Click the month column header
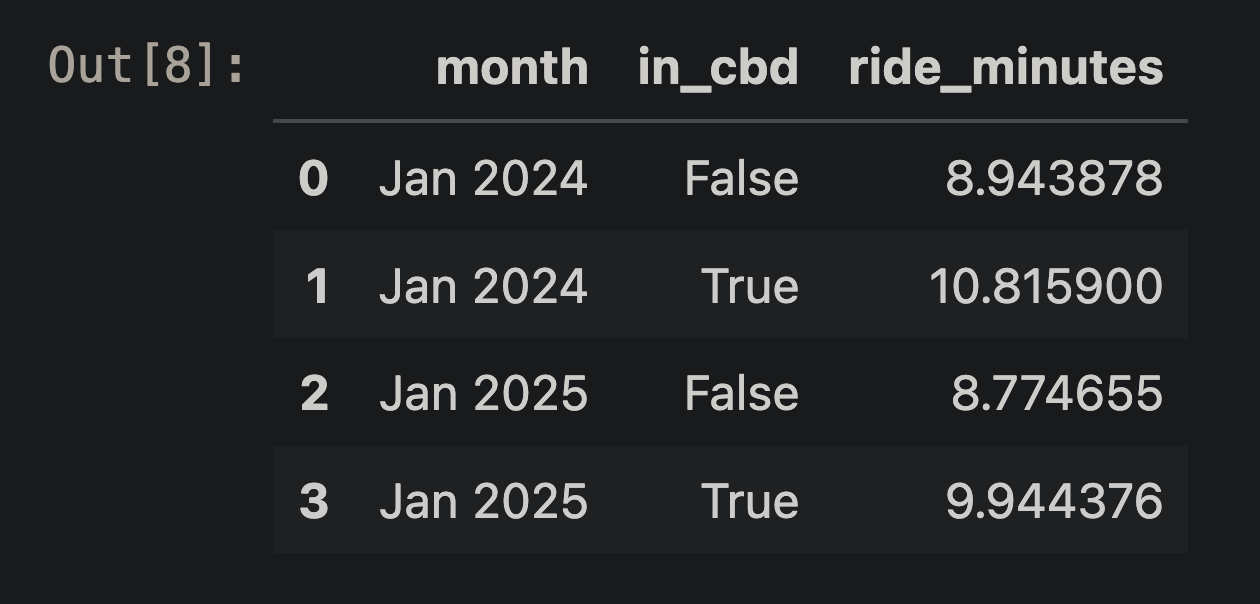The height and width of the screenshot is (604, 1260). (512, 68)
